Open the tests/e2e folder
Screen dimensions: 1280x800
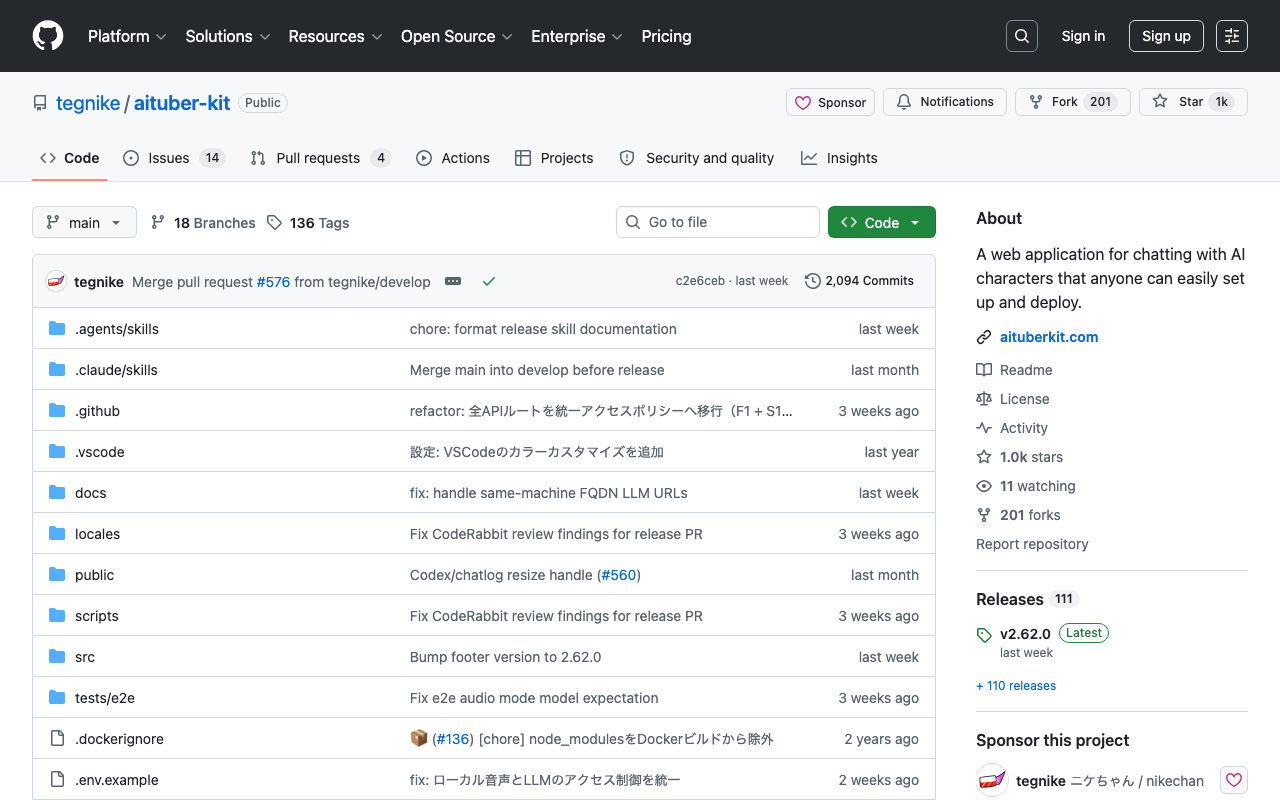point(105,698)
